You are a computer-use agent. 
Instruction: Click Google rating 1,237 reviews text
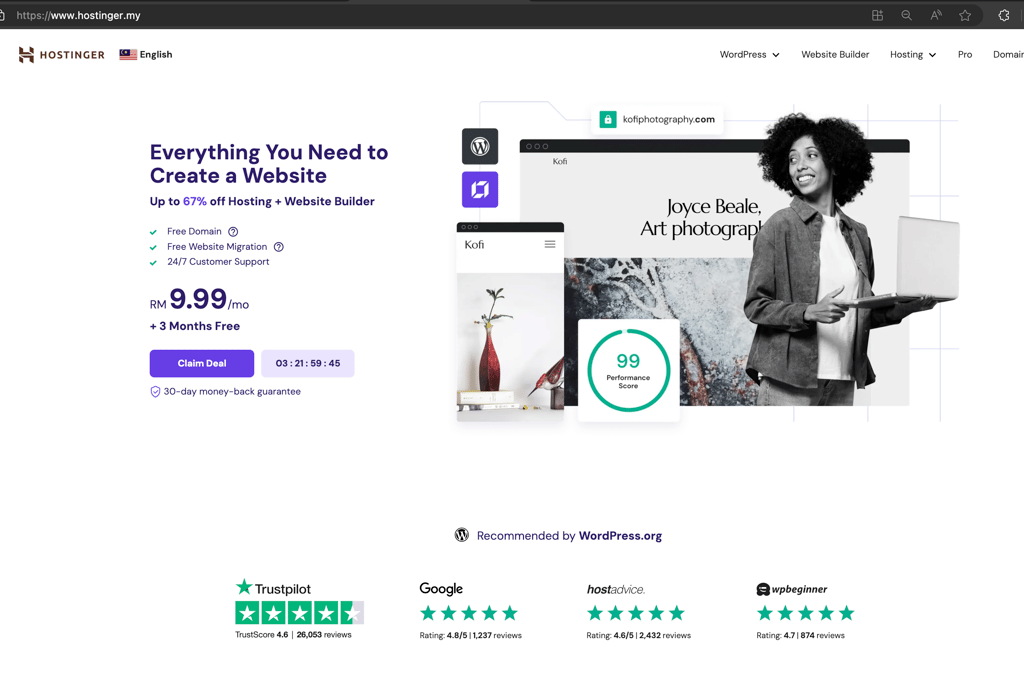(x=497, y=635)
